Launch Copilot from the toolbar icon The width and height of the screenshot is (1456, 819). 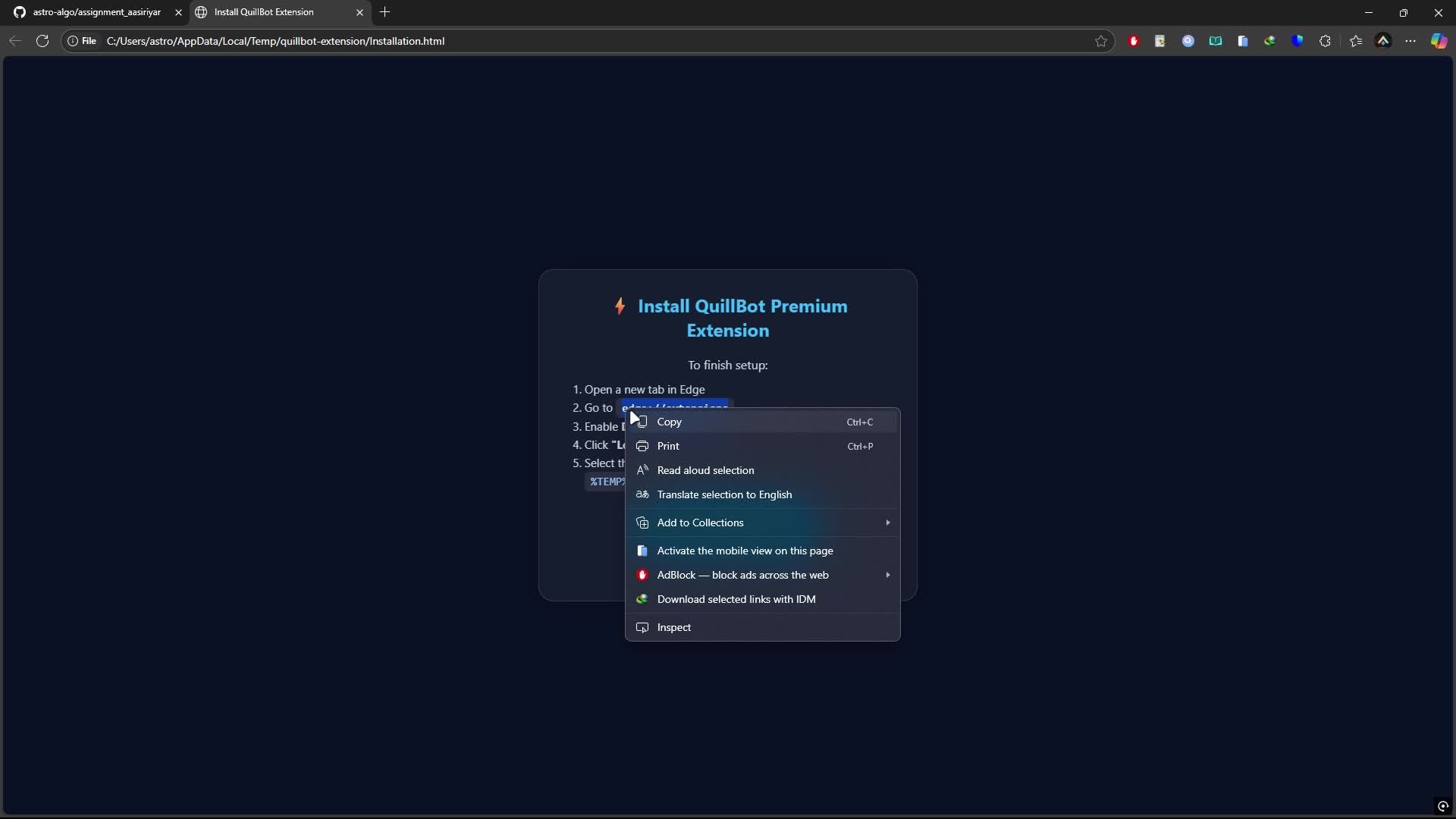(1439, 41)
